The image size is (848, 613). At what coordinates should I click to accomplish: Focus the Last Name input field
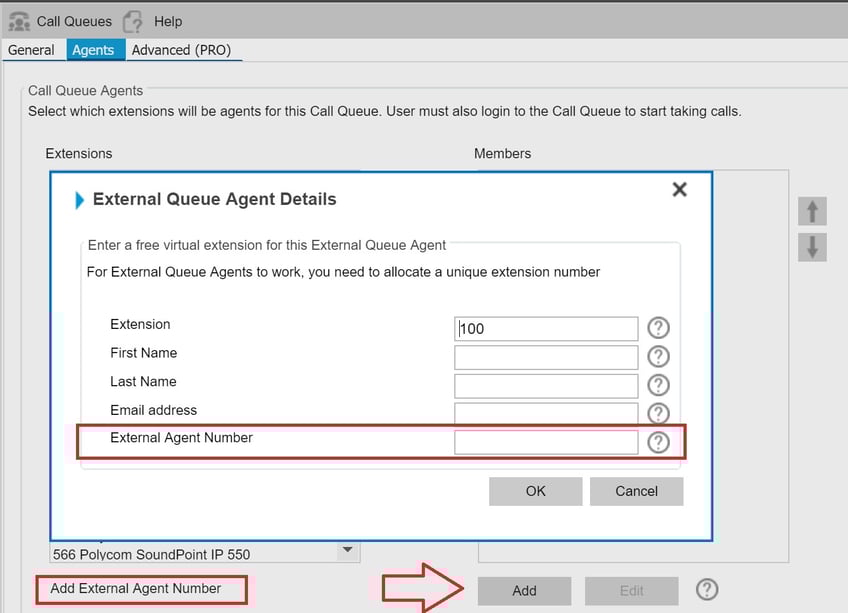pyautogui.click(x=546, y=386)
